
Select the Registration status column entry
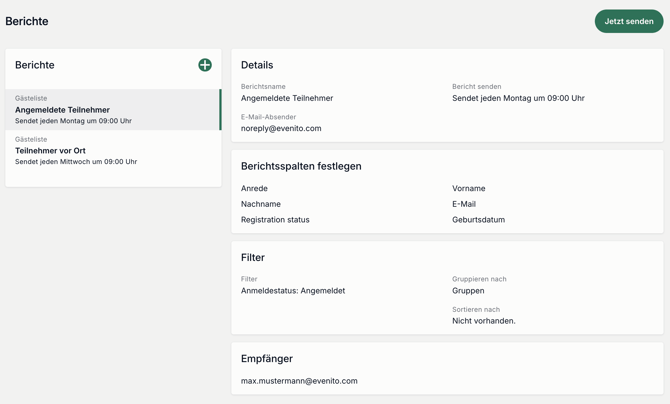point(275,220)
